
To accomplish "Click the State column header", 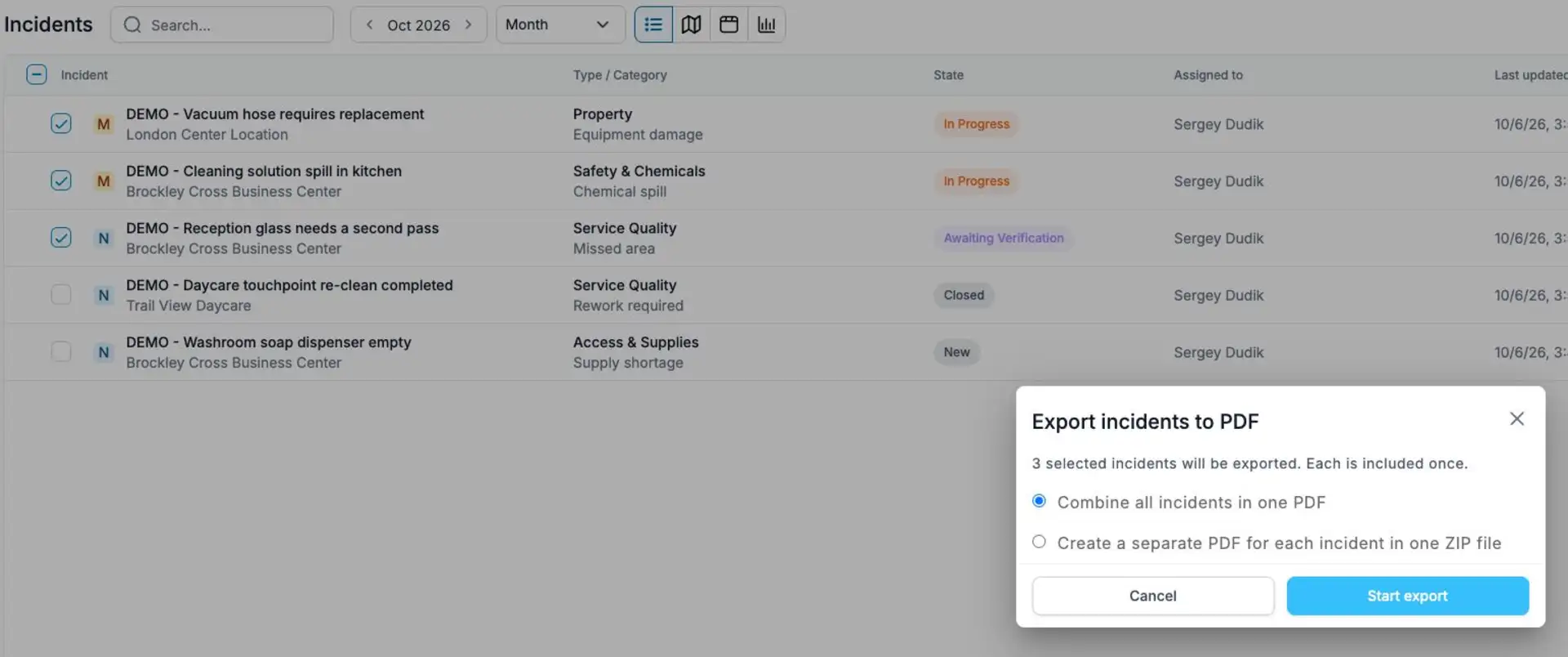I will [948, 75].
